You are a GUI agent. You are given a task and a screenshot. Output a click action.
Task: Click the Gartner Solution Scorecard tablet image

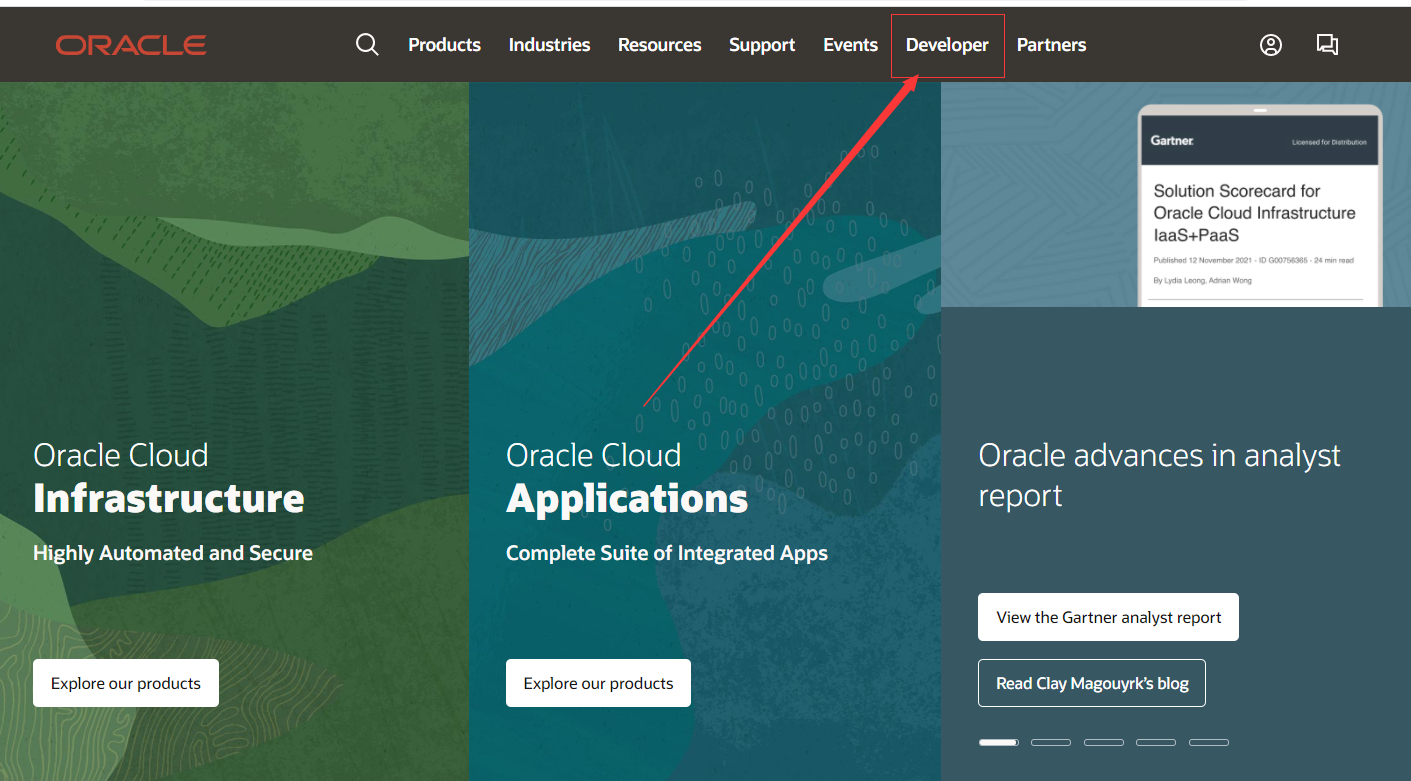pos(1260,206)
